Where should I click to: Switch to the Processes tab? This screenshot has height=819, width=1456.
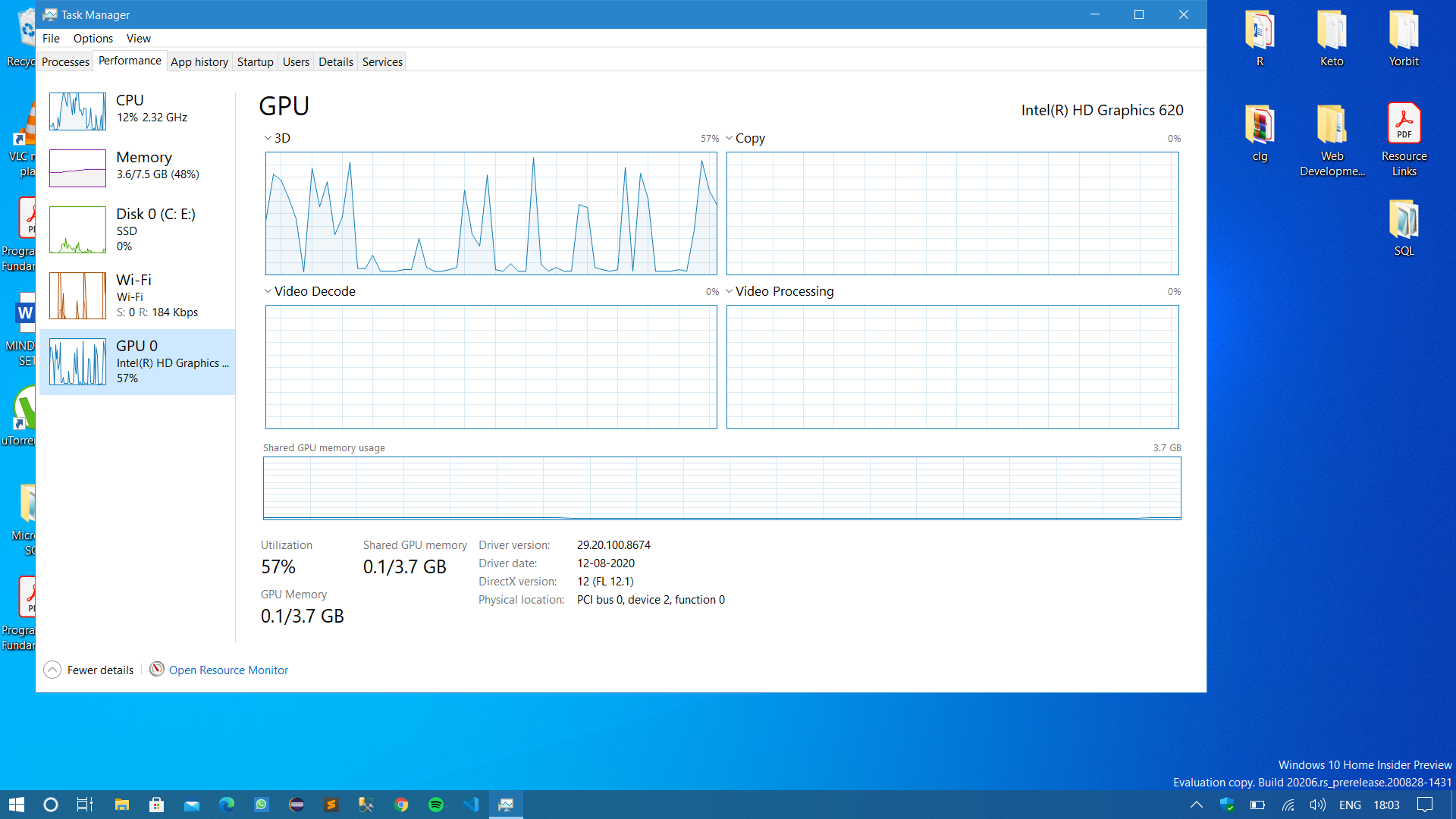tap(65, 61)
